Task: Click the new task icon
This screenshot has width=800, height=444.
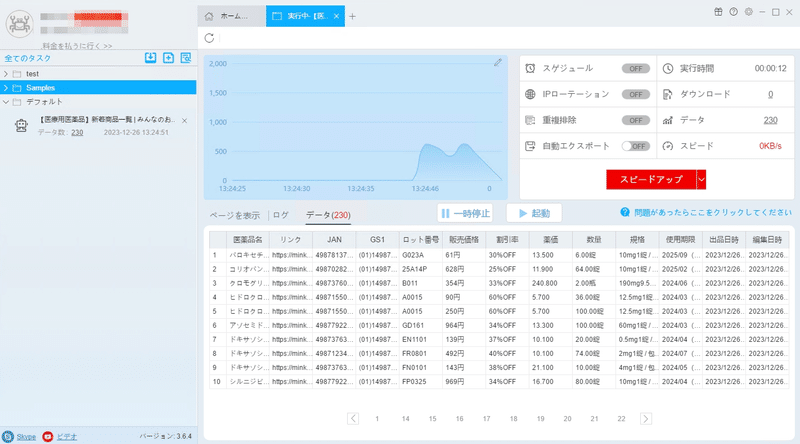Action: click(168, 58)
